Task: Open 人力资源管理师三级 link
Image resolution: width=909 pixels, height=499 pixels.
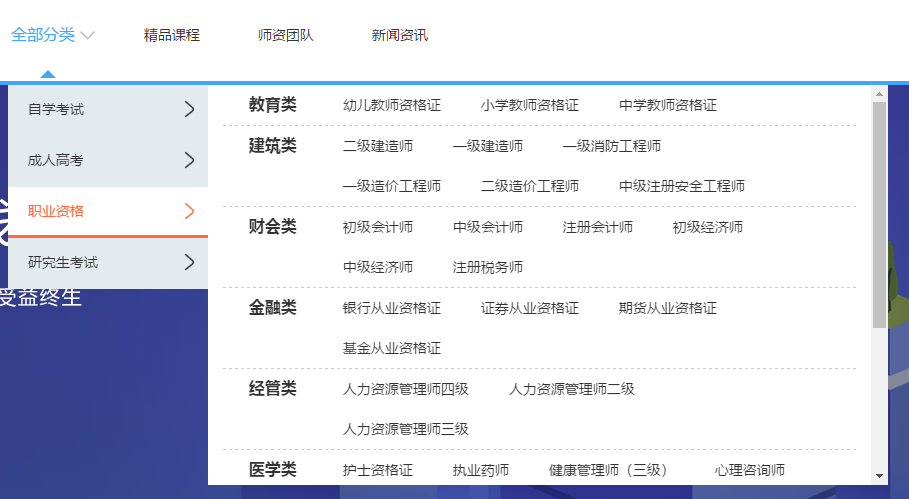Action: point(406,429)
